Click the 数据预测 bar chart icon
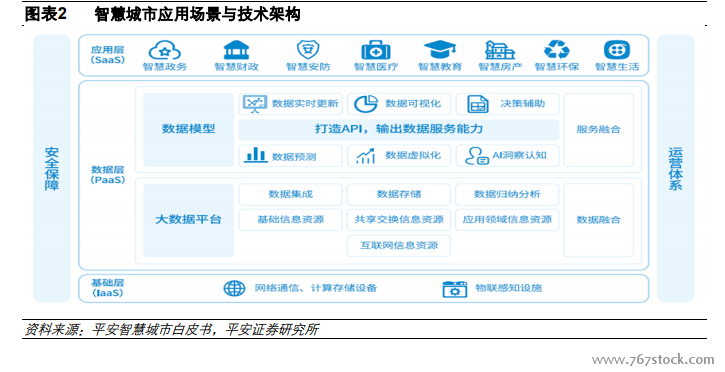Image resolution: width=725 pixels, height=372 pixels. click(x=256, y=155)
